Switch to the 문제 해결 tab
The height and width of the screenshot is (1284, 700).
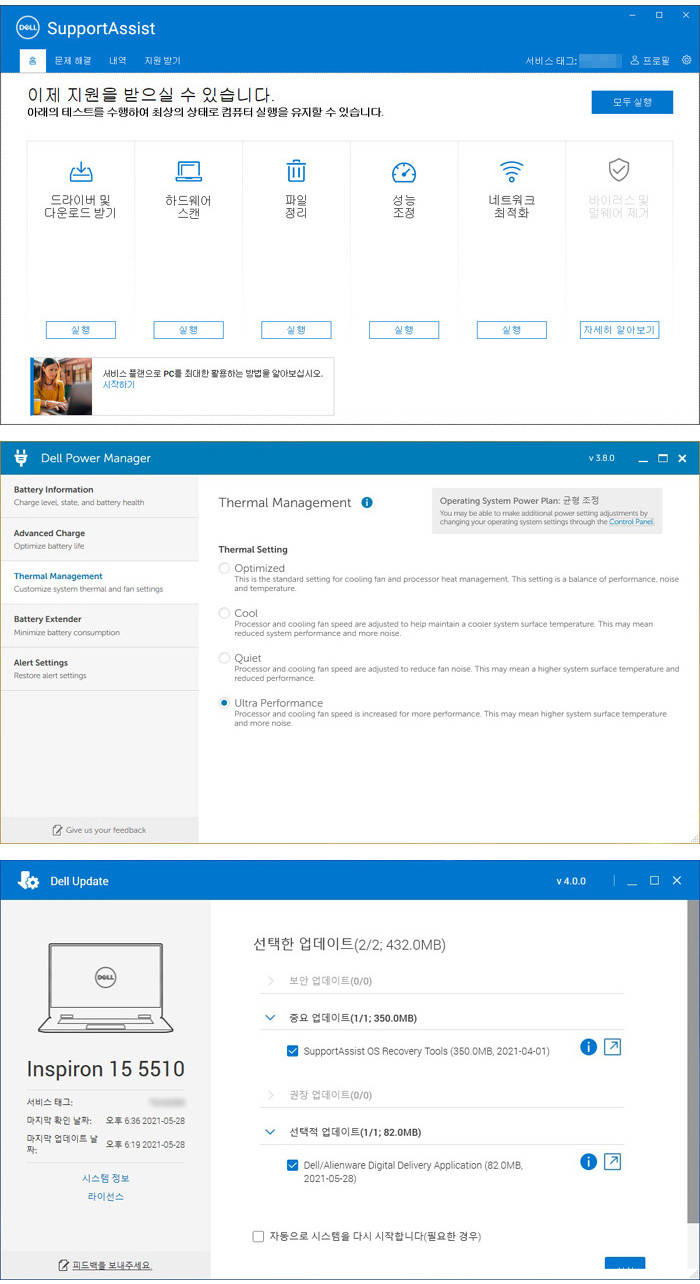(x=73, y=61)
